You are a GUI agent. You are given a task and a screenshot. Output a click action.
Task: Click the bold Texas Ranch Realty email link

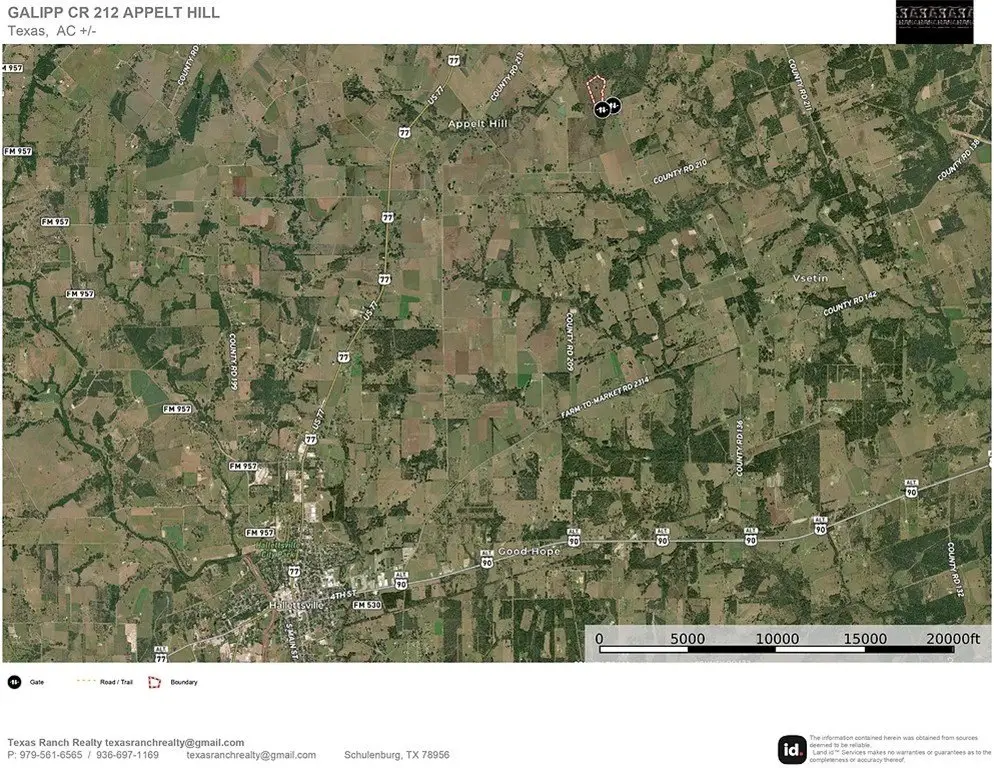pyautogui.click(x=175, y=742)
